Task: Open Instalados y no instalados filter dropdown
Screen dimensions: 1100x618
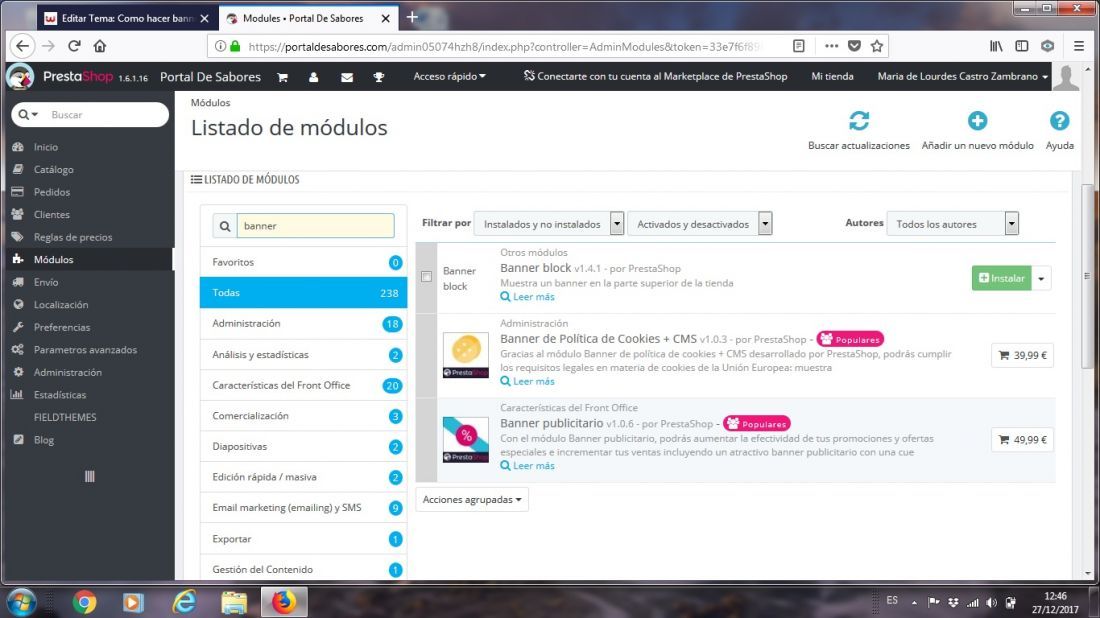Action: click(549, 224)
